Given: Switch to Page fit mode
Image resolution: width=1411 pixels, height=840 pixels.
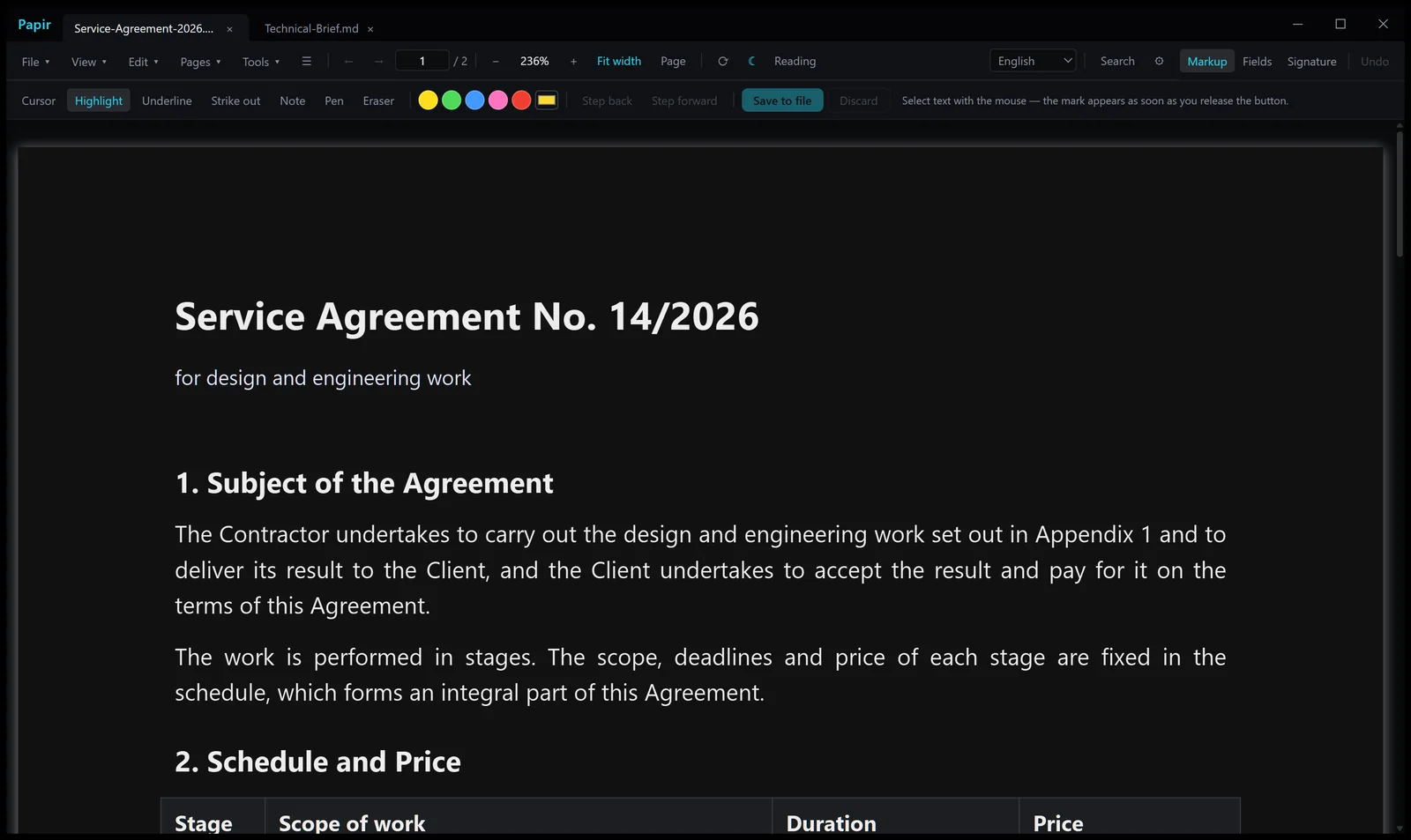Looking at the screenshot, I should tap(673, 62).
